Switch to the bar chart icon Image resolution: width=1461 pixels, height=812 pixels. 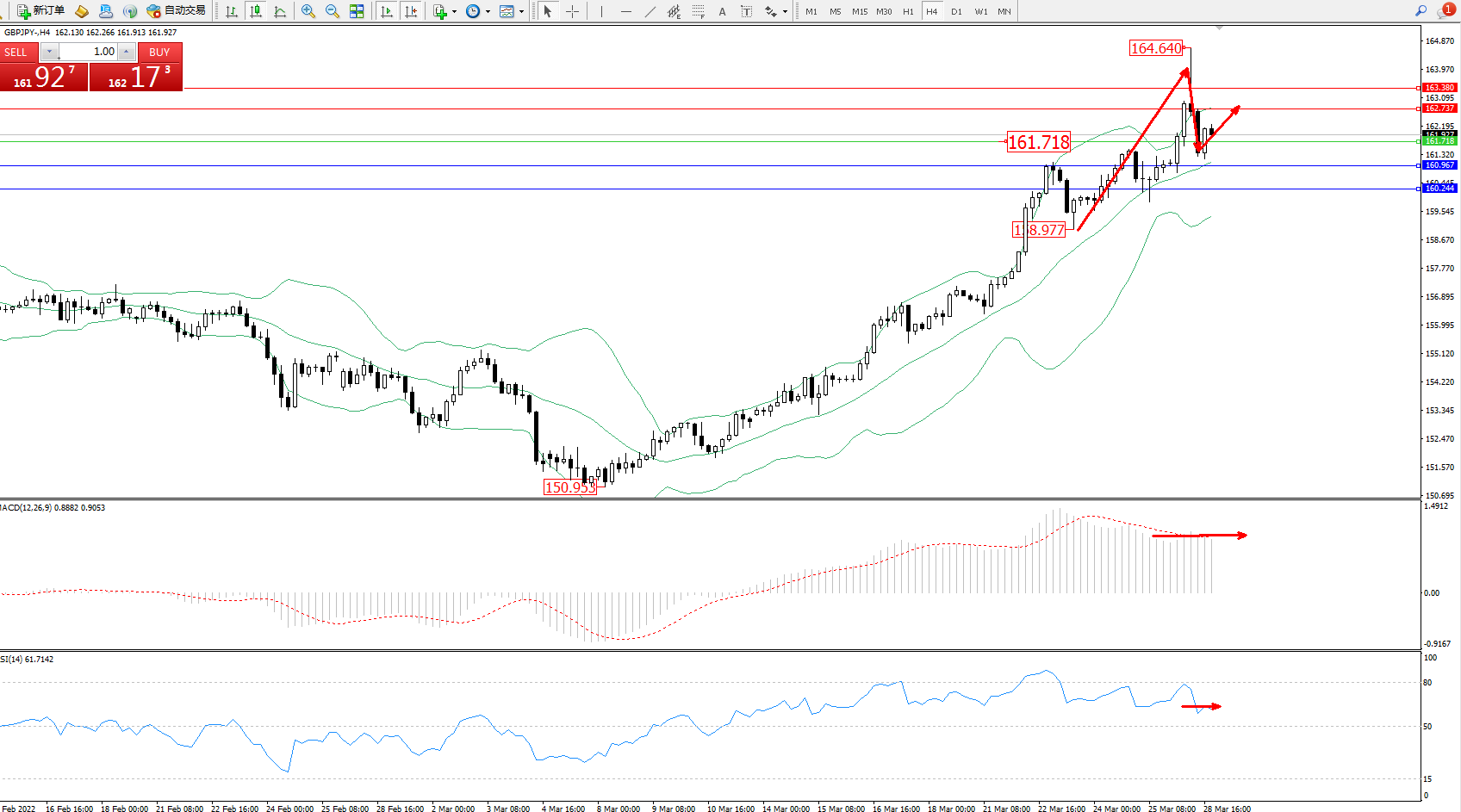(x=232, y=11)
